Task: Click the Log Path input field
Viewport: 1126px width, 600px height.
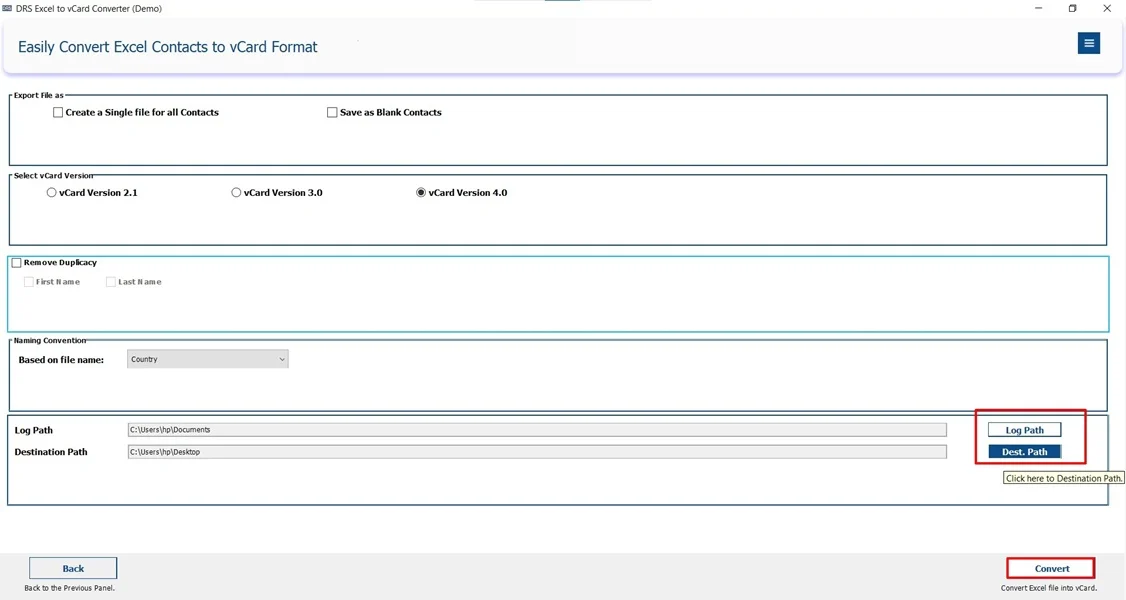Action: tap(536, 428)
